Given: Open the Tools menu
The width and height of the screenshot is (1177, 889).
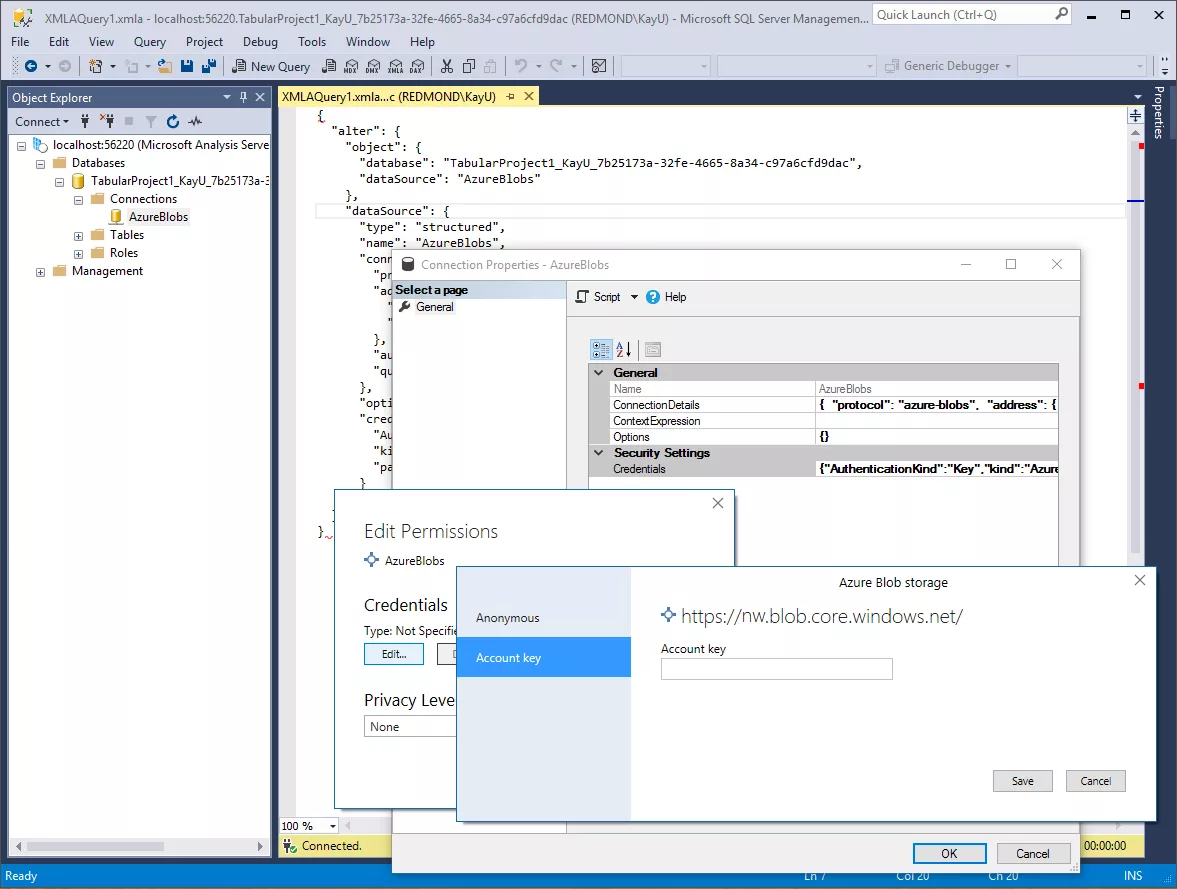Looking at the screenshot, I should point(312,42).
